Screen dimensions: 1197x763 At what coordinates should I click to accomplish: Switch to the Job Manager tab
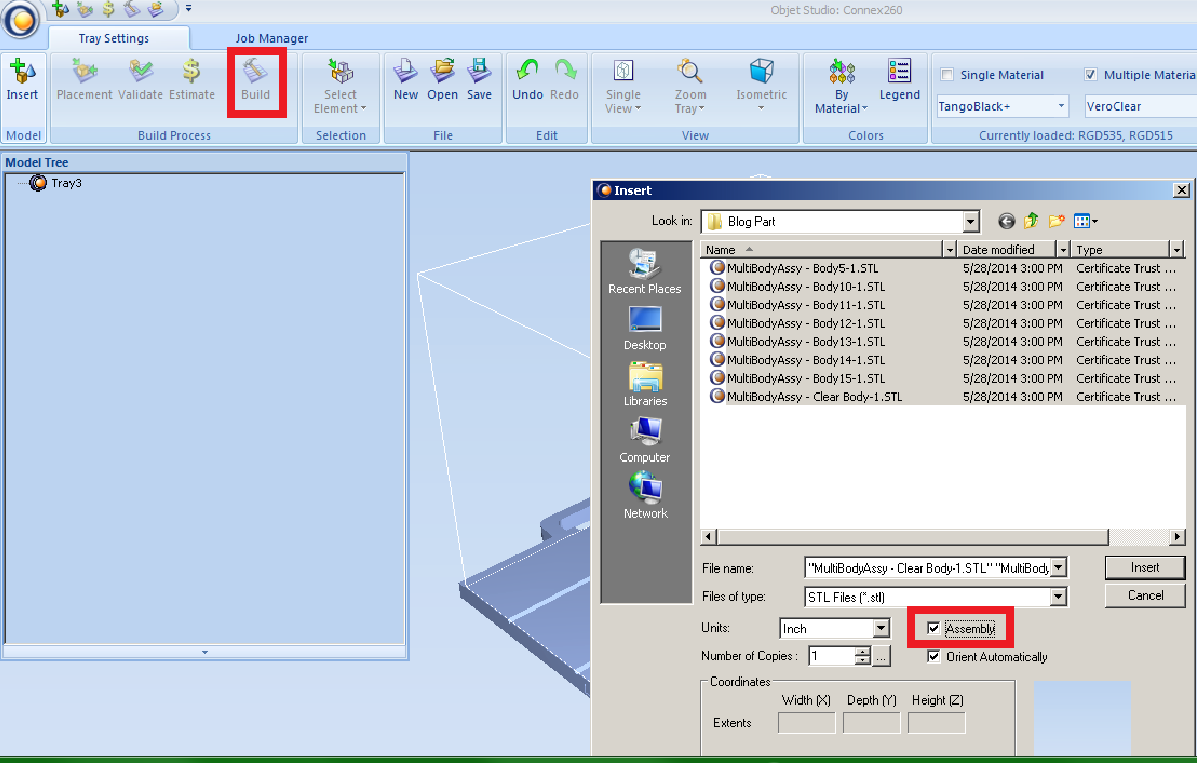coord(271,39)
